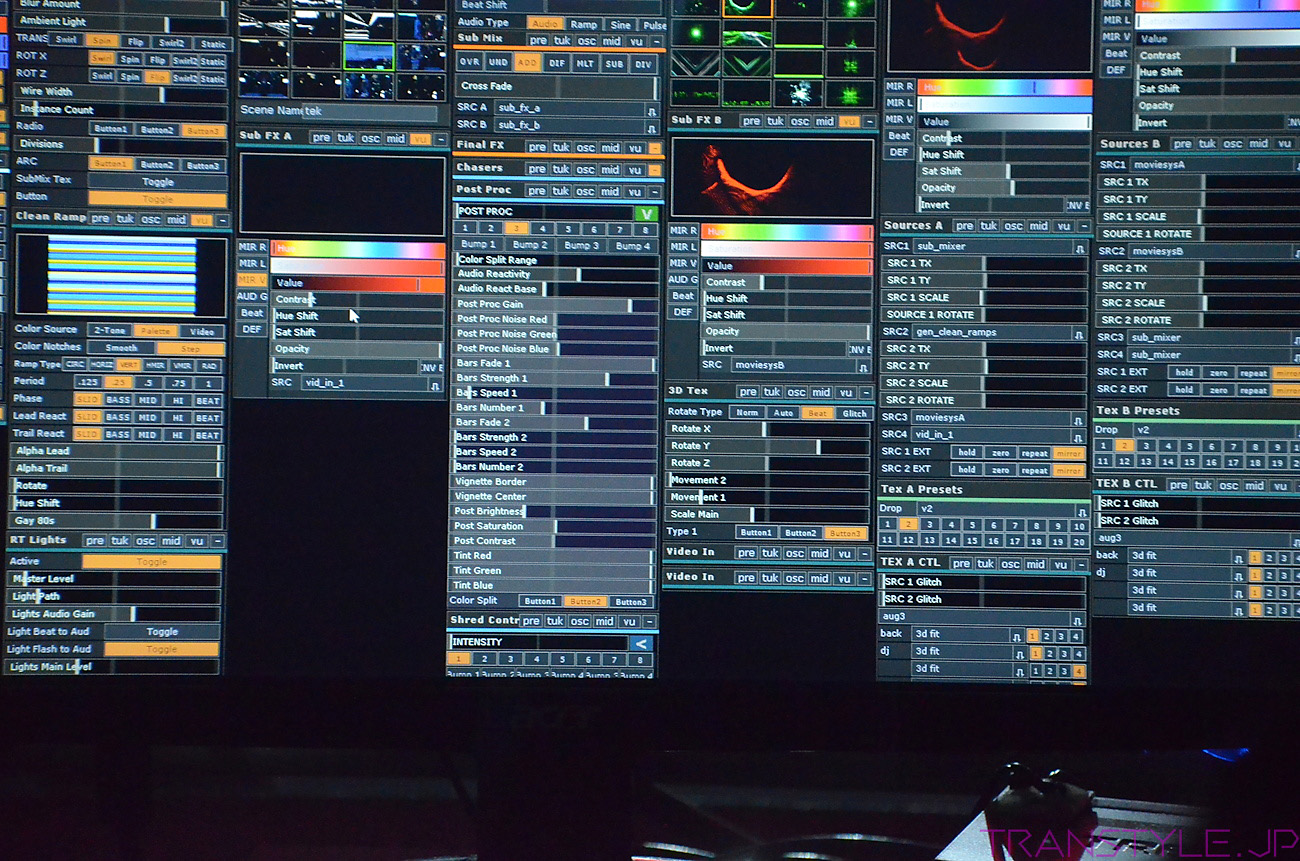Toggle the SubMix Tex option
Image resolution: width=1300 pixels, height=861 pixels.
click(157, 182)
